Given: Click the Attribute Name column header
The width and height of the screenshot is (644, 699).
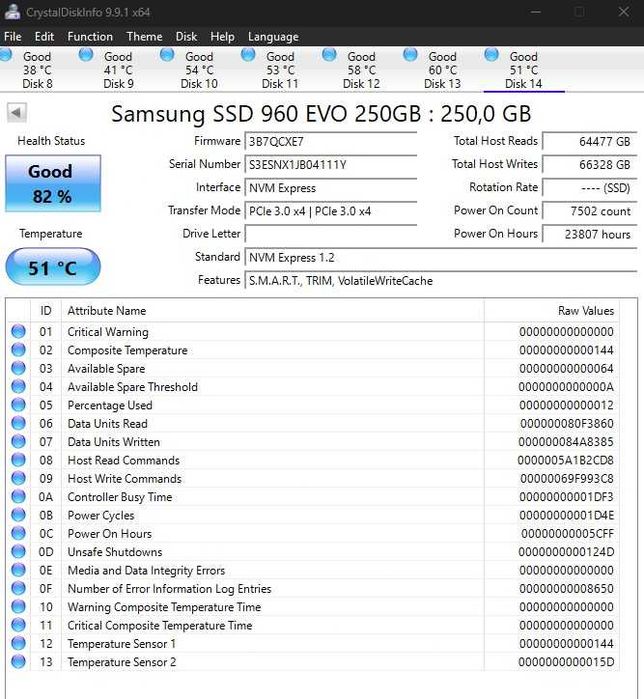Looking at the screenshot, I should click(x=272, y=311).
